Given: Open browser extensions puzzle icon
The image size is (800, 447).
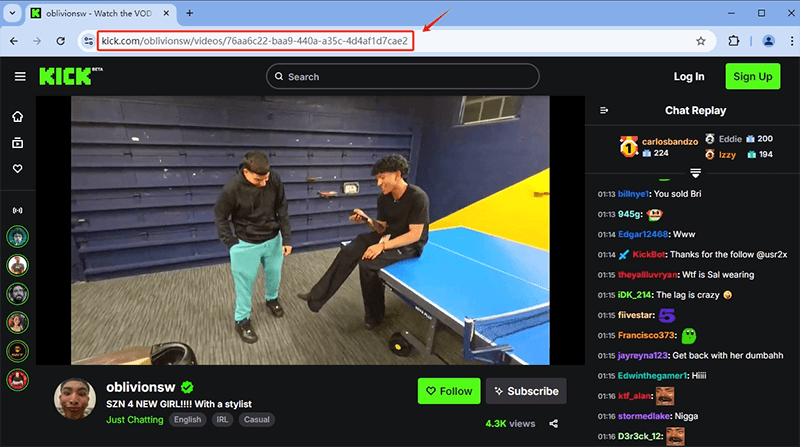Looking at the screenshot, I should tap(734, 41).
